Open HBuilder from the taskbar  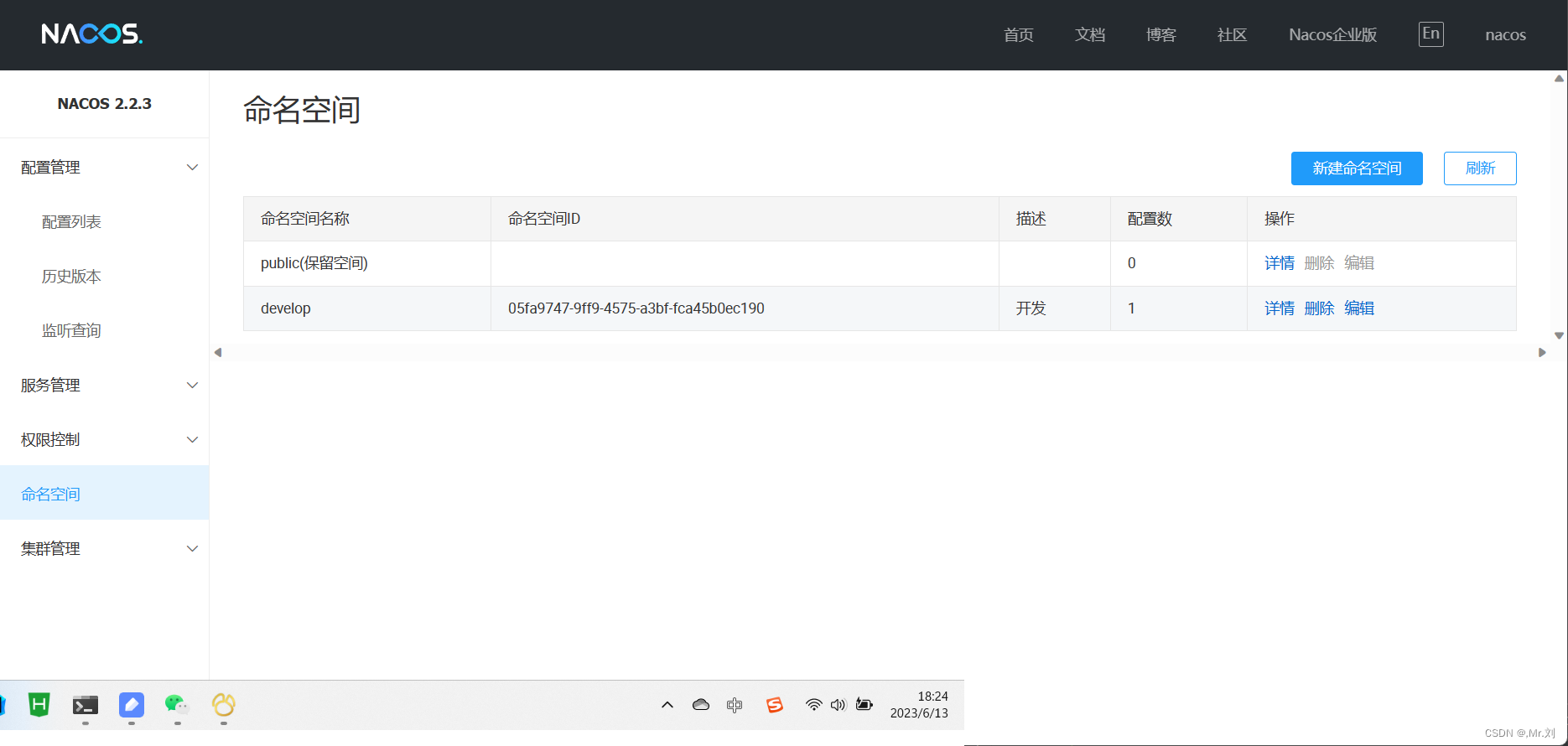point(39,705)
